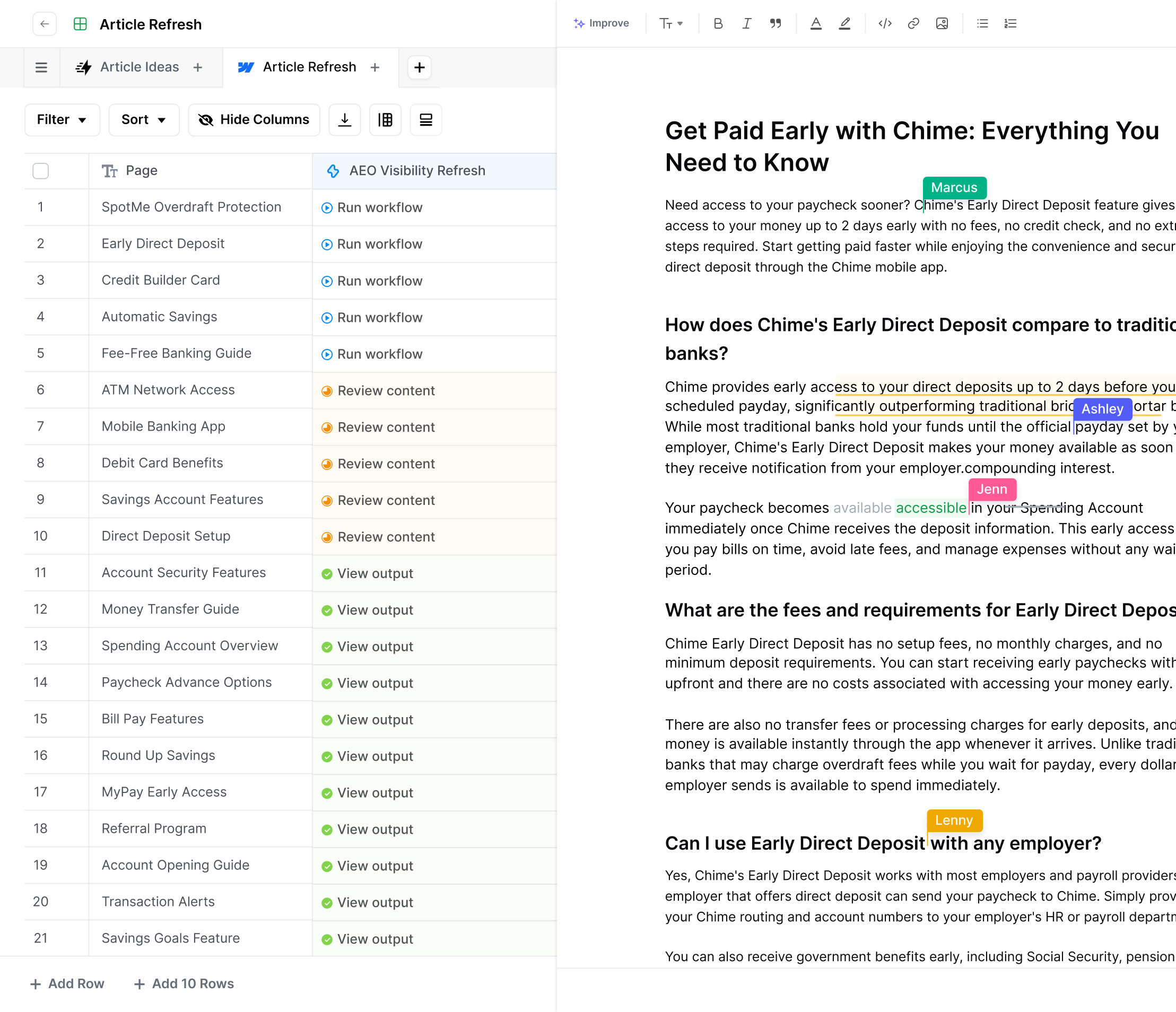Click Add 10 Rows button
The width and height of the screenshot is (1176, 1012).
click(184, 983)
